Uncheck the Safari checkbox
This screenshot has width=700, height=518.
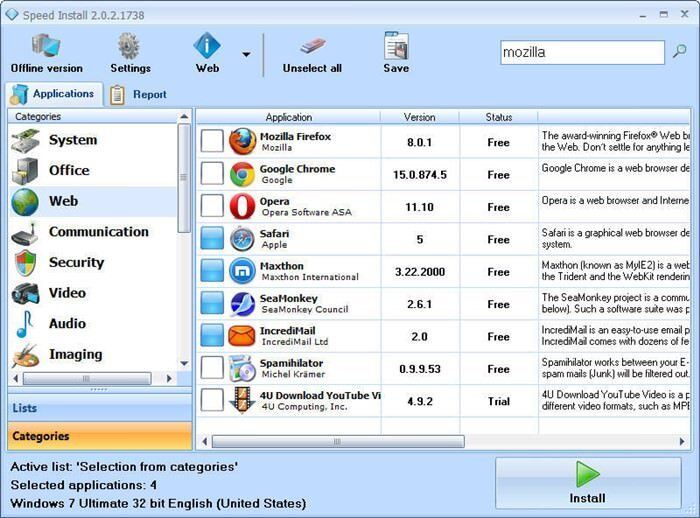[212, 239]
